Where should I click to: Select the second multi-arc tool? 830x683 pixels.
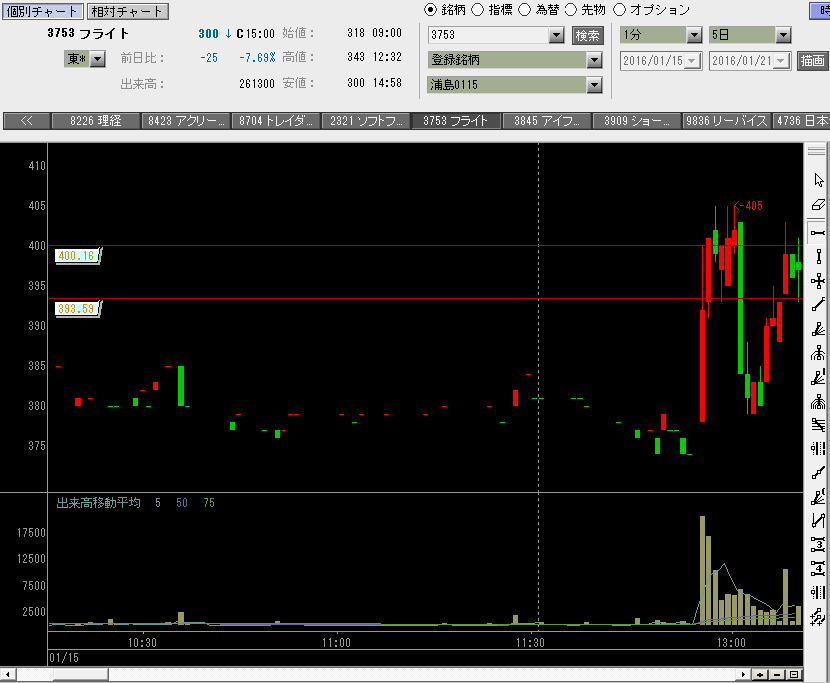pyautogui.click(x=818, y=401)
